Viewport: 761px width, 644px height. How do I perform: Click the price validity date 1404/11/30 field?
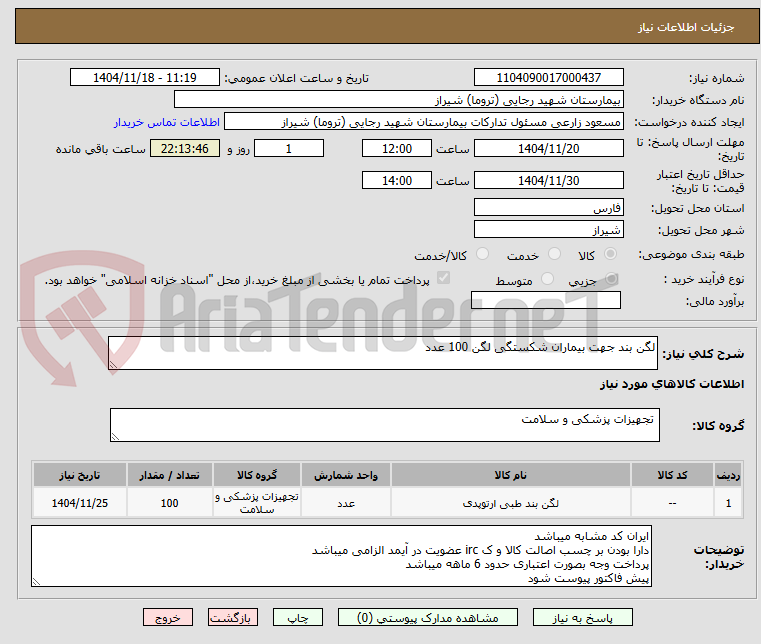[x=548, y=181]
